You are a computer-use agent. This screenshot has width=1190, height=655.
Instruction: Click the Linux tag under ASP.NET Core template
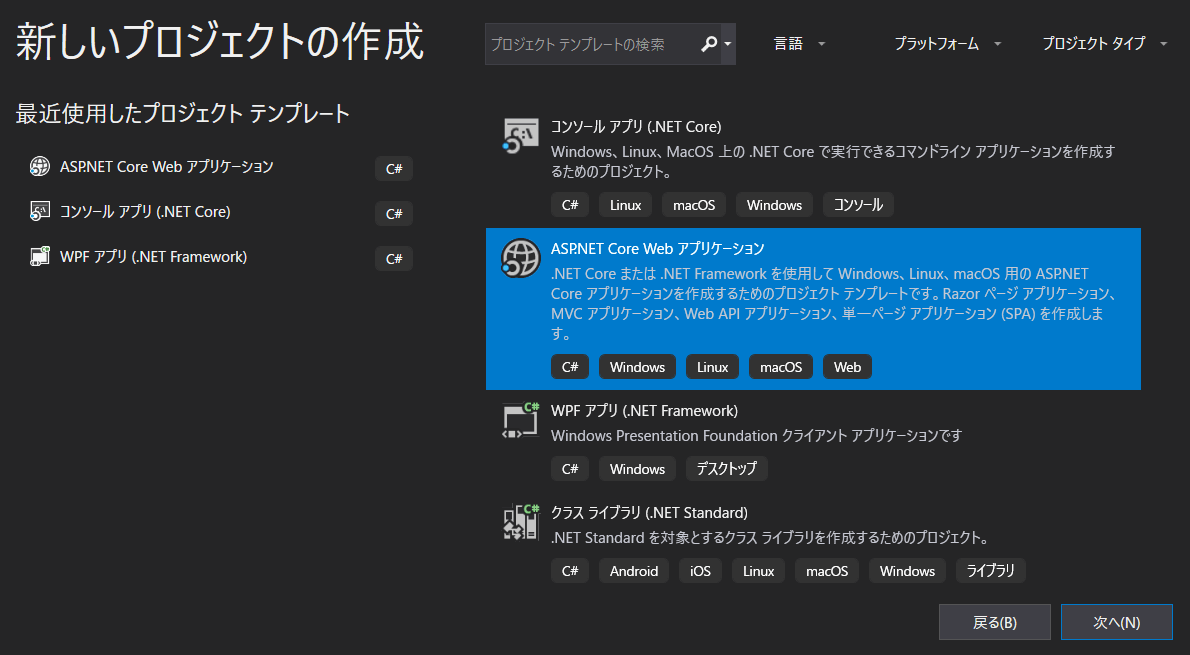(x=713, y=367)
